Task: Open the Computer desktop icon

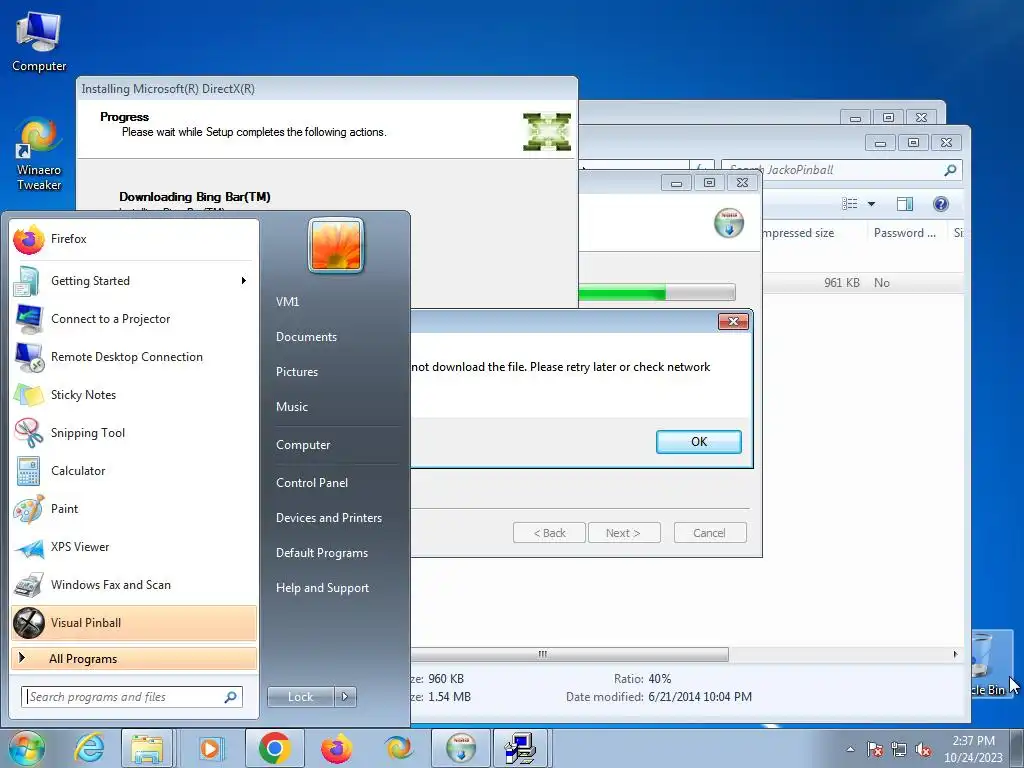Action: tap(39, 40)
